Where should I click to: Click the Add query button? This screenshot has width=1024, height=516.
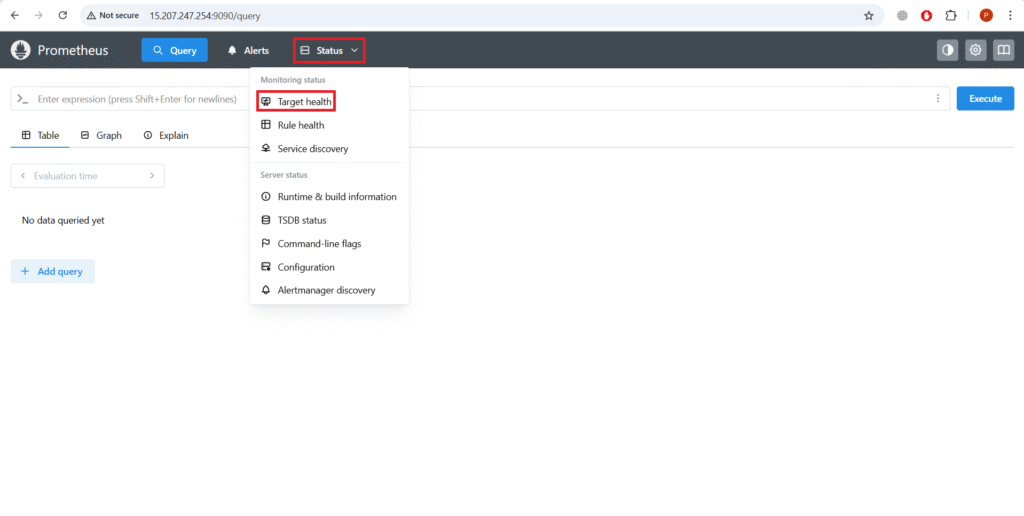(x=53, y=271)
